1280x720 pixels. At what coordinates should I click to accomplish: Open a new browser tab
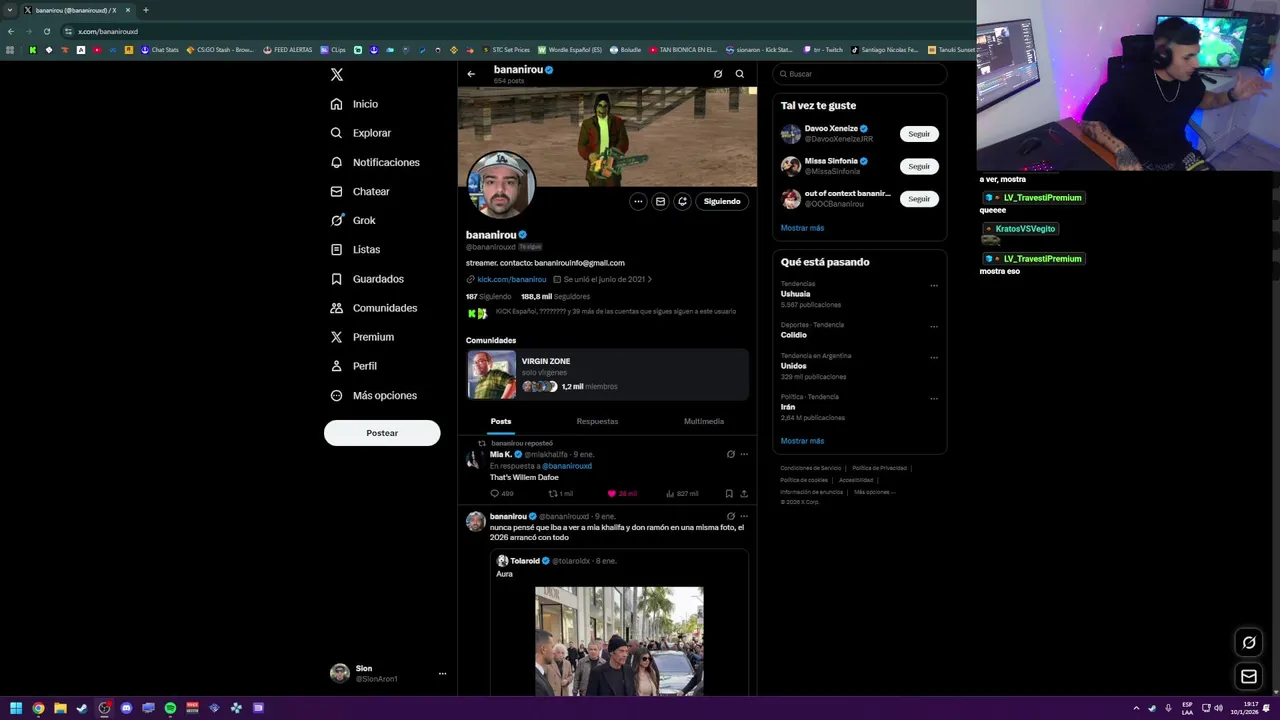click(x=145, y=10)
